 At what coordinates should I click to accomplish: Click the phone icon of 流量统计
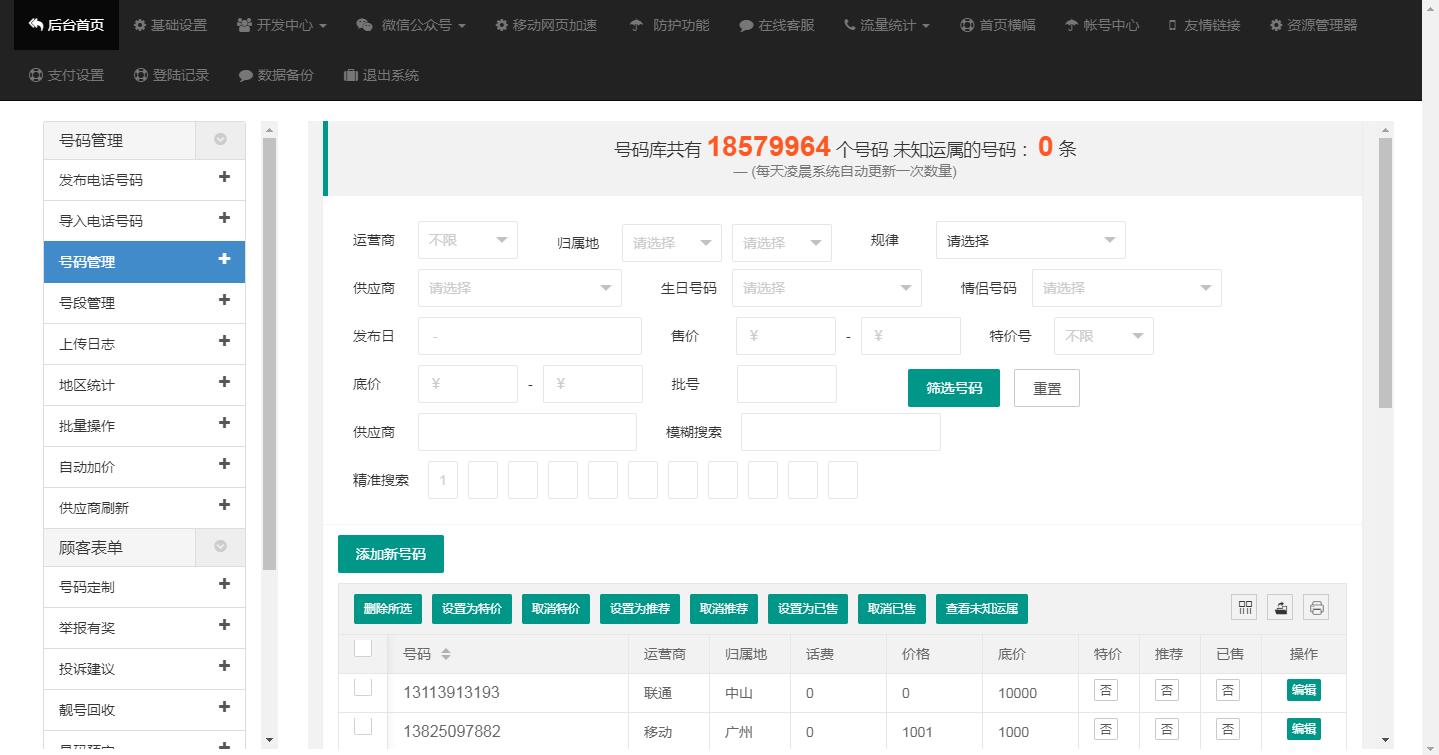[849, 25]
